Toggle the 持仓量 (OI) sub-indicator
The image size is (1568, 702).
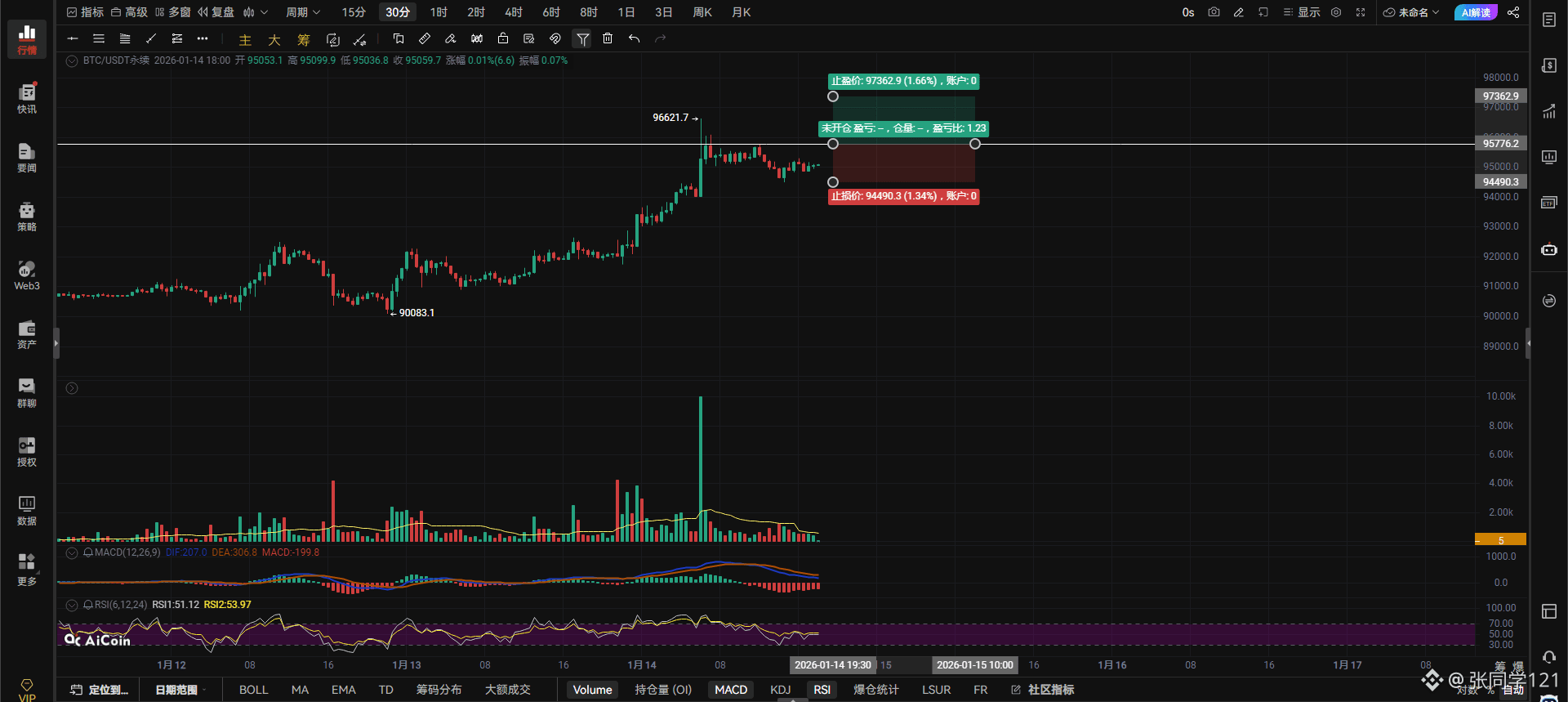663,690
